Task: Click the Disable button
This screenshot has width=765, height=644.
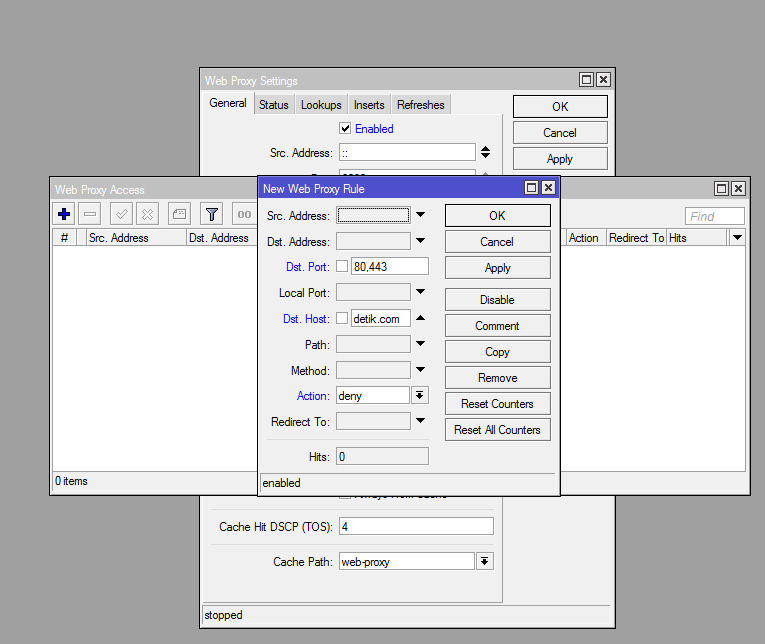Action: 498,300
